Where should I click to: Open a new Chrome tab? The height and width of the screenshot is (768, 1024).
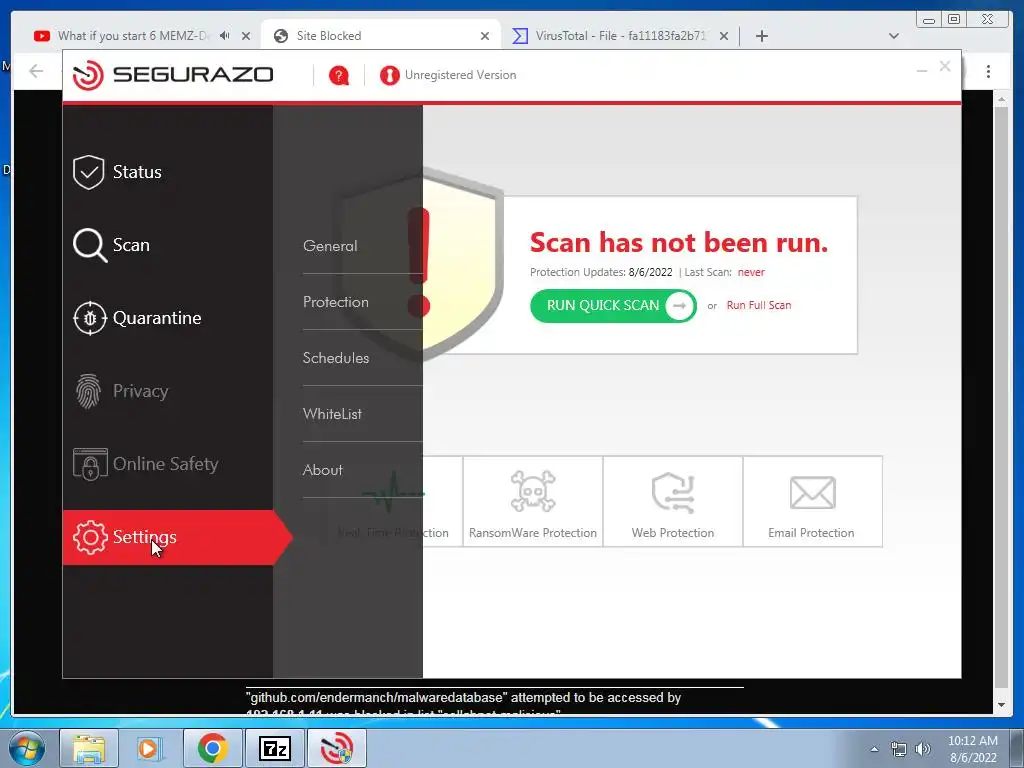[761, 36]
